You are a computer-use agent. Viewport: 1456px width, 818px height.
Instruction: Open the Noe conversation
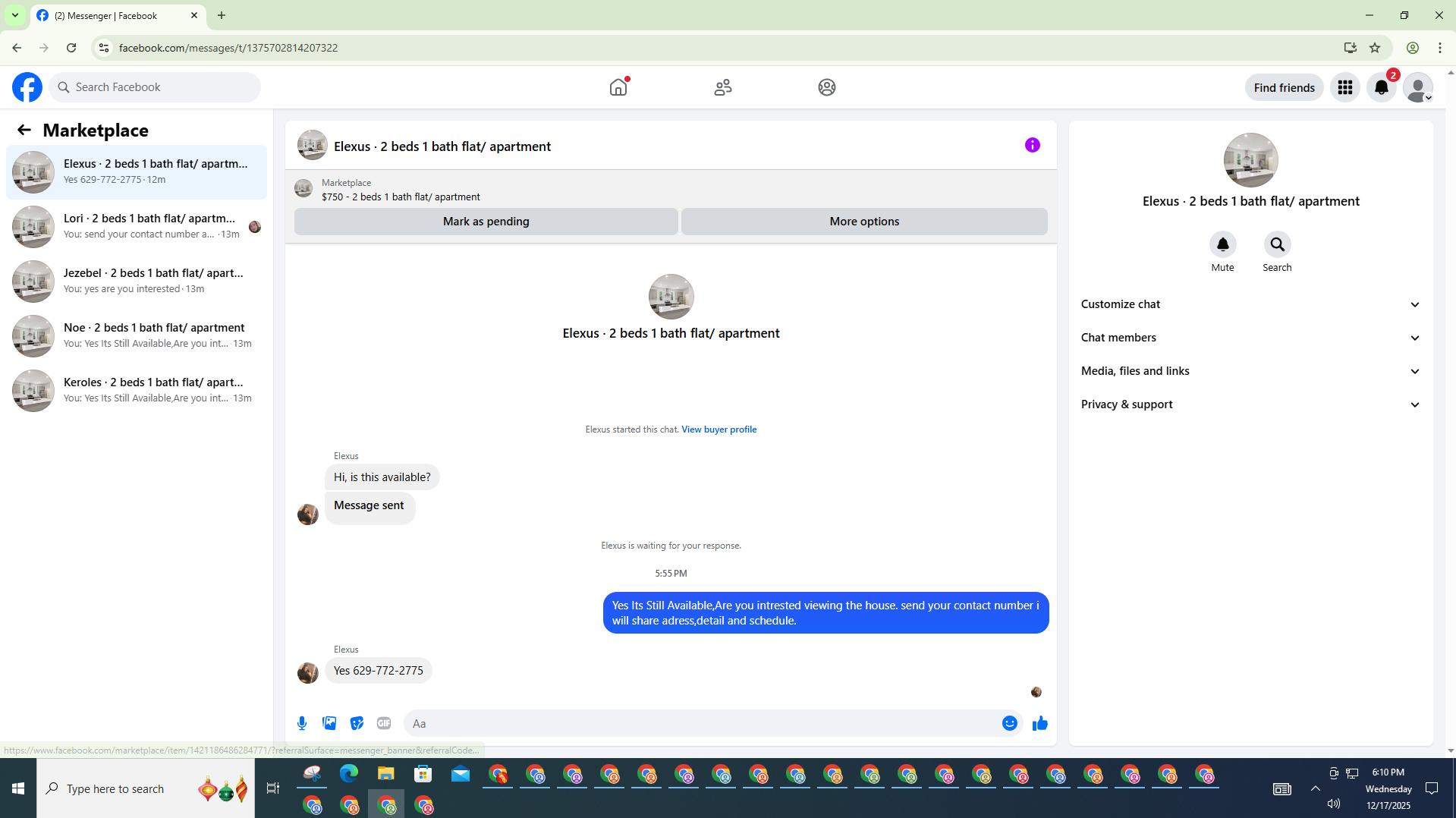click(137, 336)
